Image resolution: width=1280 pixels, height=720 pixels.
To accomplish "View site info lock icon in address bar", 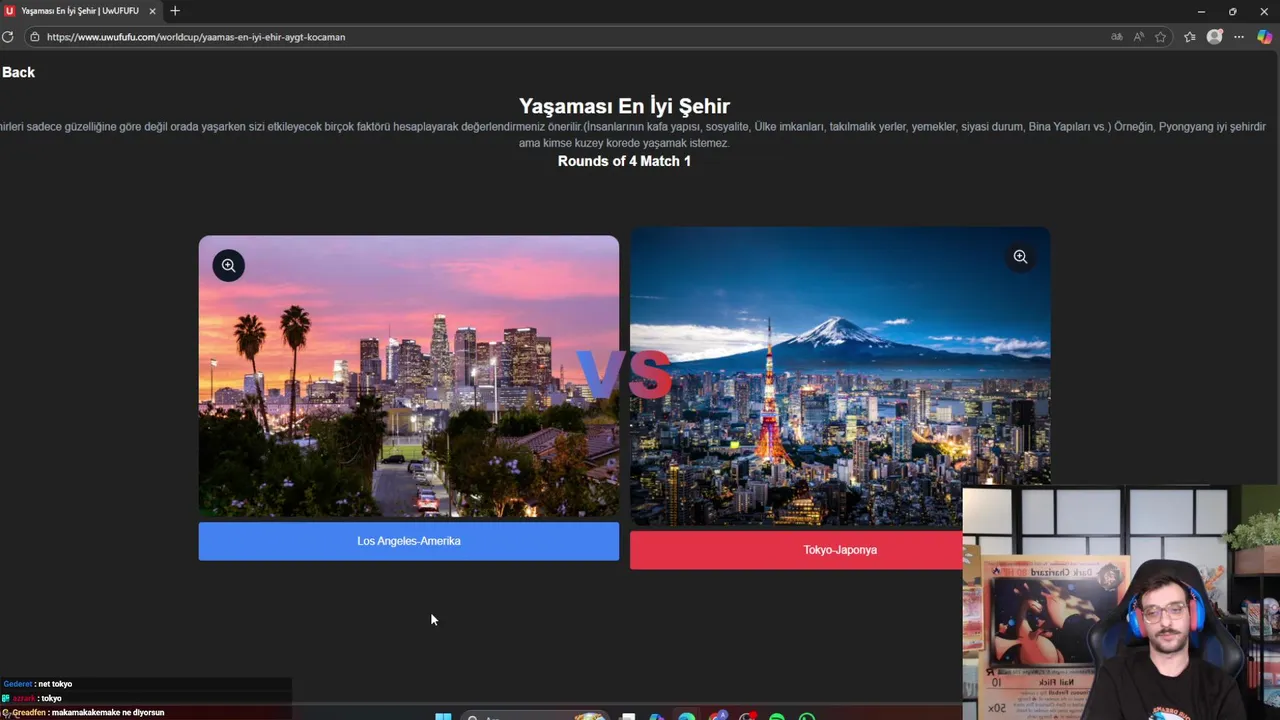I will [x=35, y=37].
